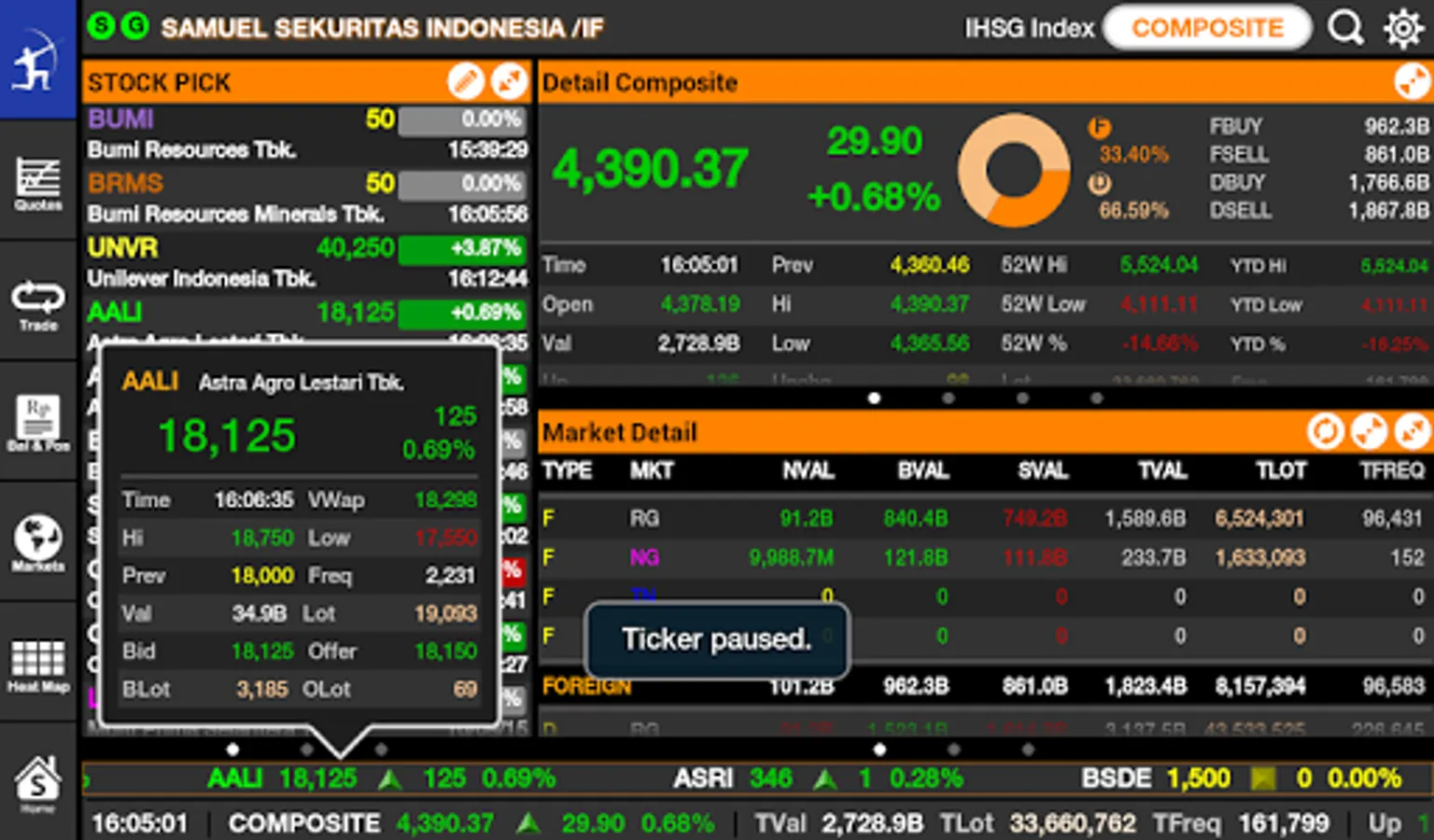
Task: Select the BUMI stock row
Action: (307, 134)
